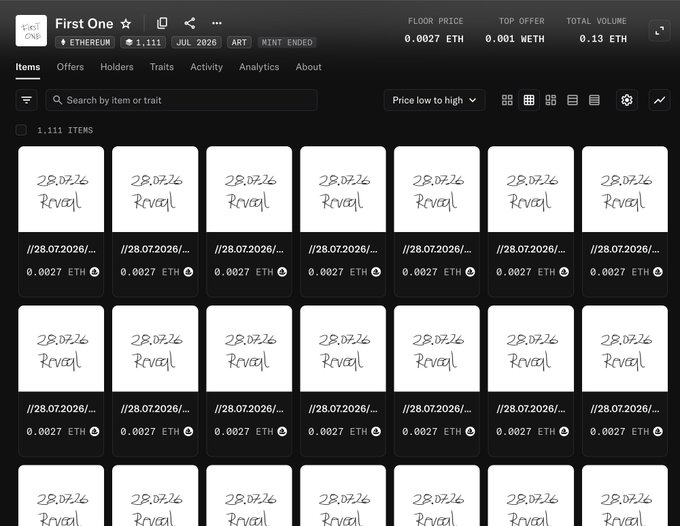Switch to large grid view
Viewport: 680px width, 526px height.
(x=507, y=100)
